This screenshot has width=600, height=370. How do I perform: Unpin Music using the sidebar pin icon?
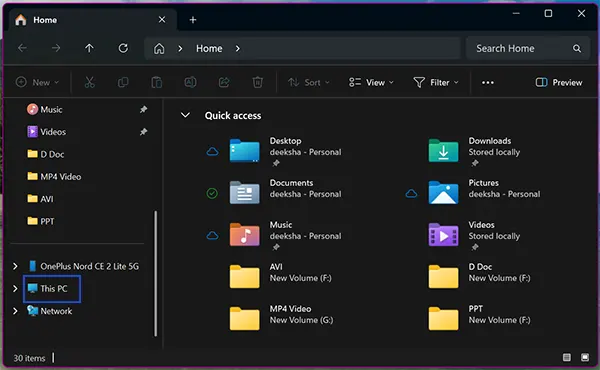click(x=143, y=110)
